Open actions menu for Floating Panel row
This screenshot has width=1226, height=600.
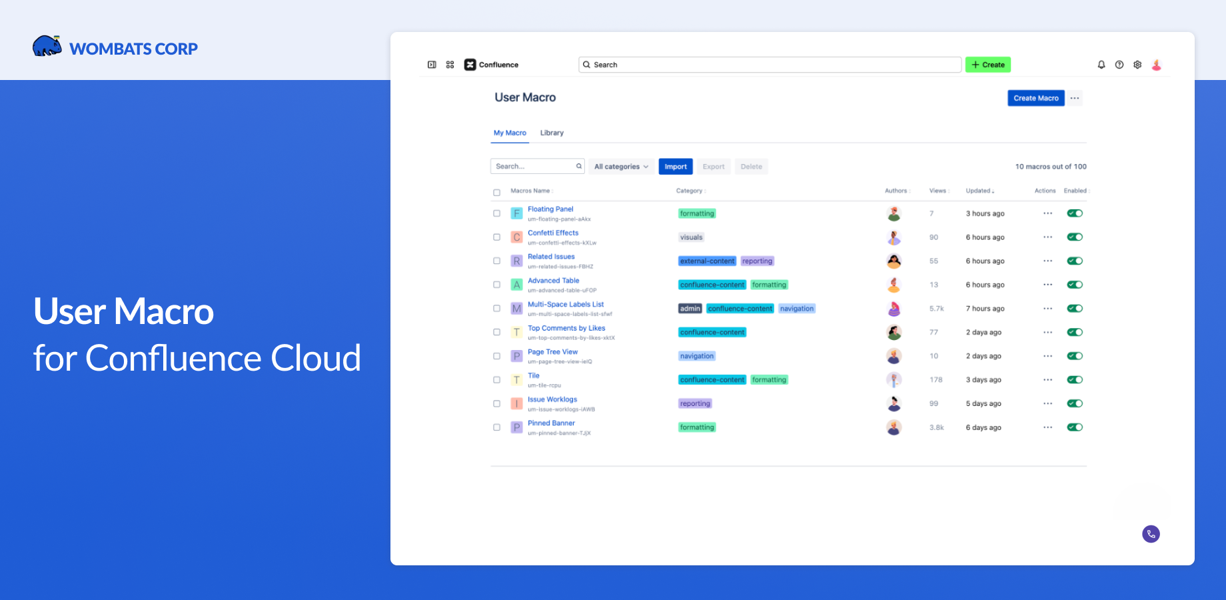1047,214
